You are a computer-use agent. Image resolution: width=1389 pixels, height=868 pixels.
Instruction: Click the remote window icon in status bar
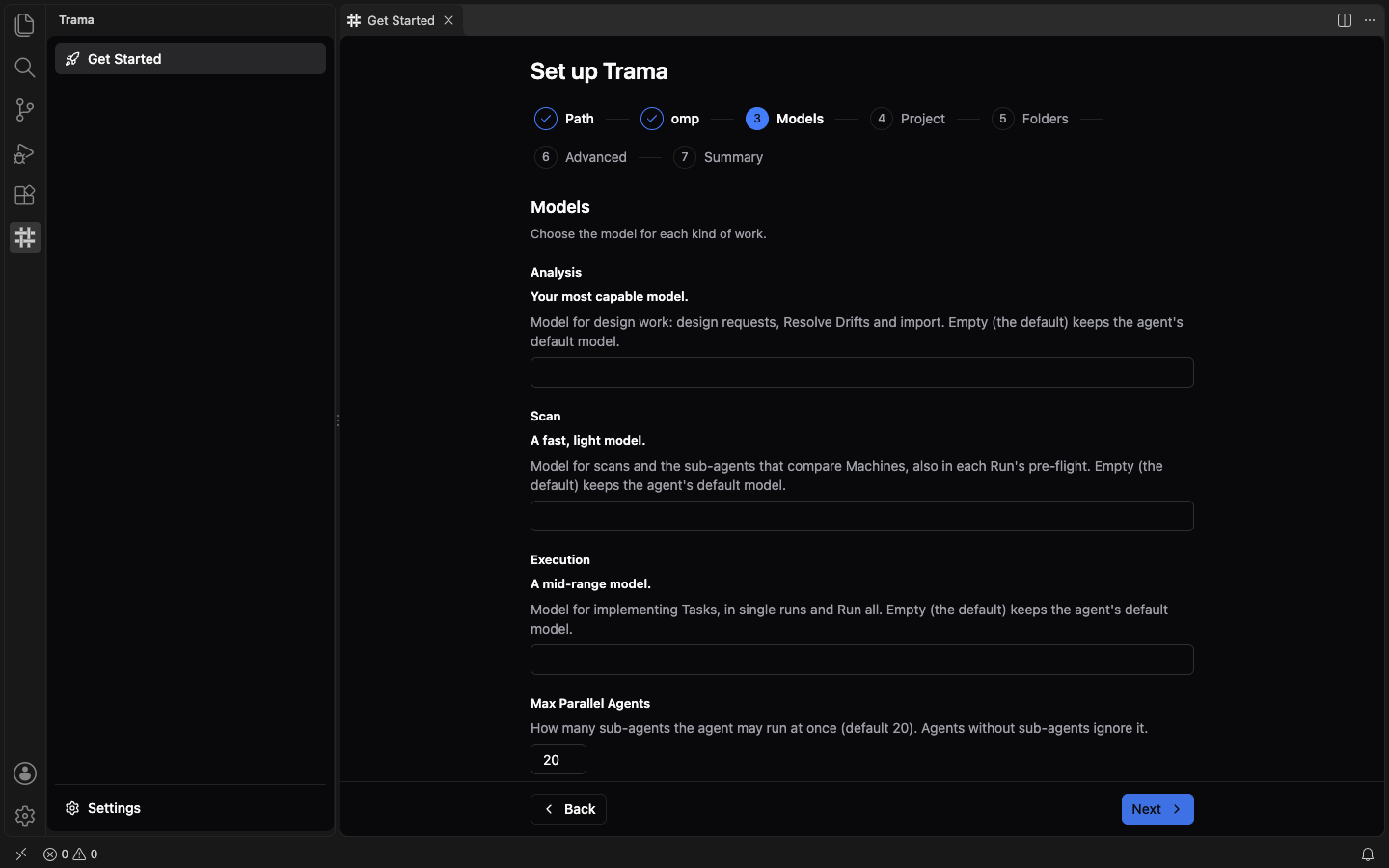21,854
